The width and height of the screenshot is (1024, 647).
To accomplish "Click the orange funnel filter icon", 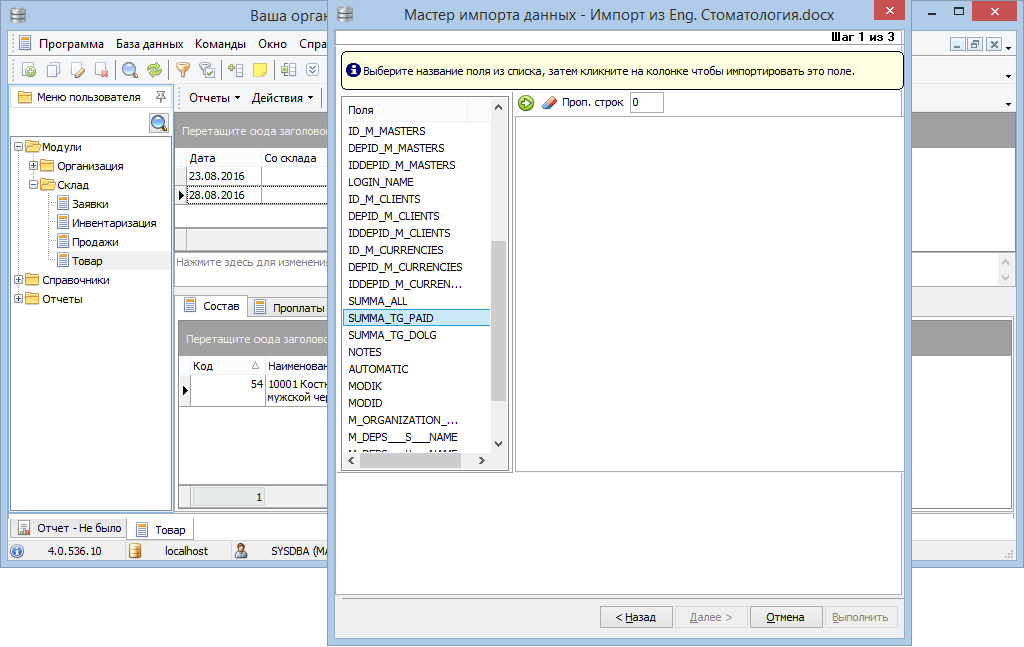I will [183, 70].
